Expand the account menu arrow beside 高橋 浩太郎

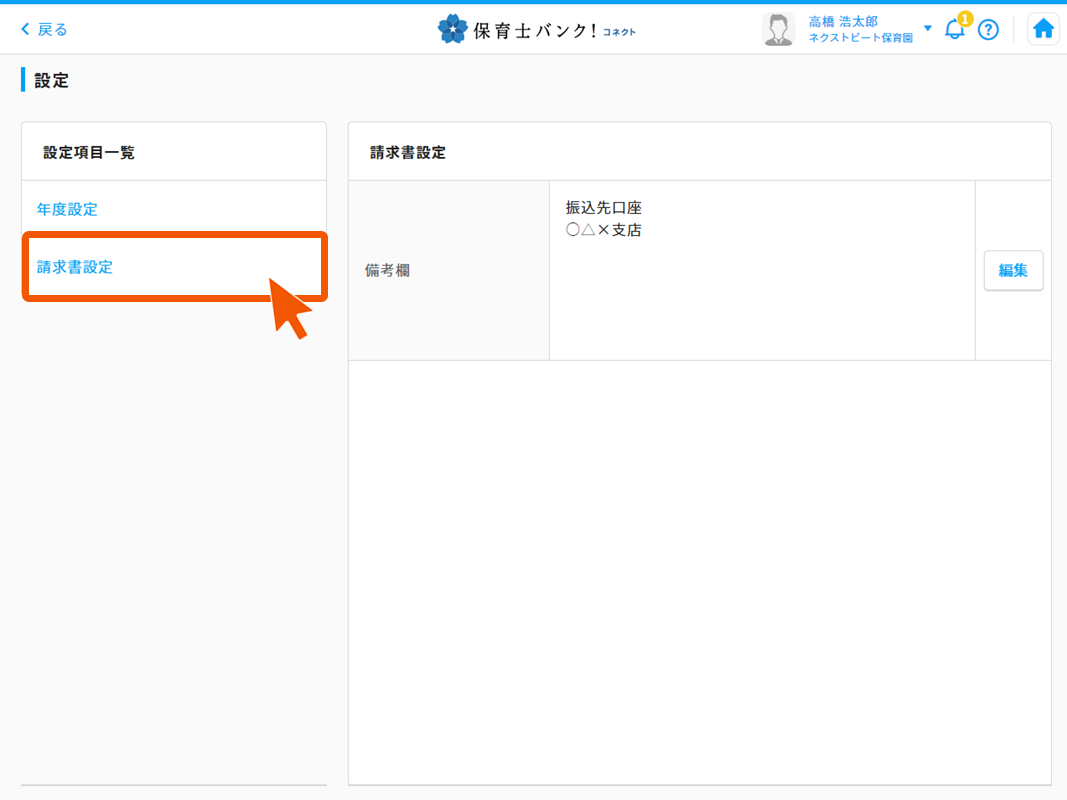click(927, 28)
